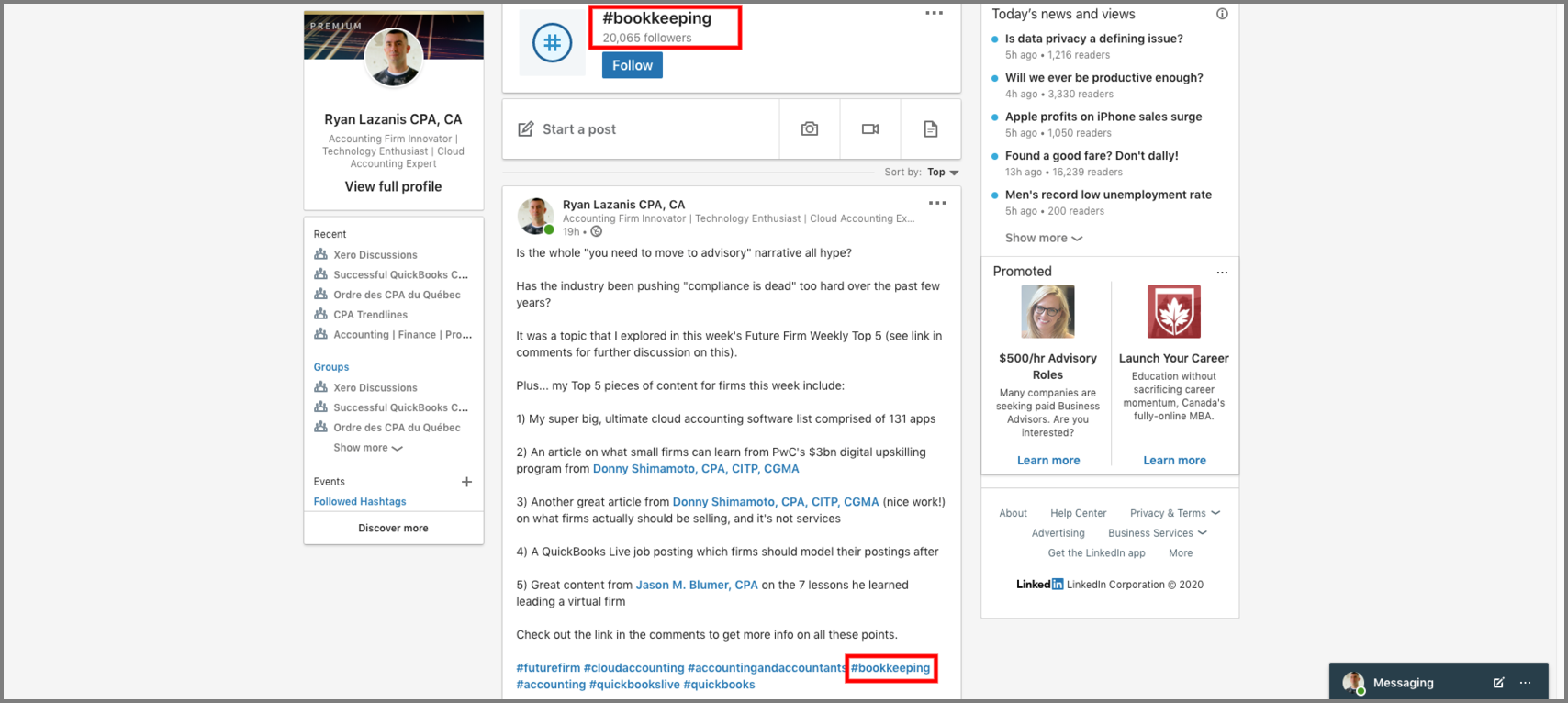Click the #accountingandaccountants hashtag
This screenshot has width=1568, height=703.
(767, 668)
